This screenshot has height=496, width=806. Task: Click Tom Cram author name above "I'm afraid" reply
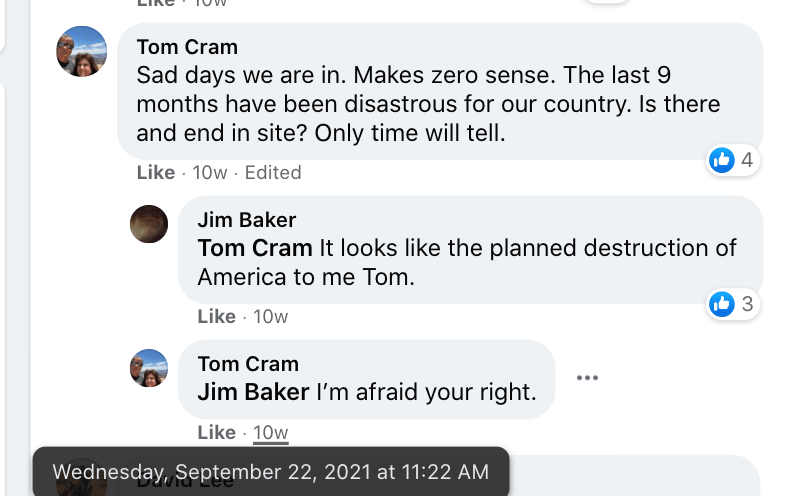point(248,364)
